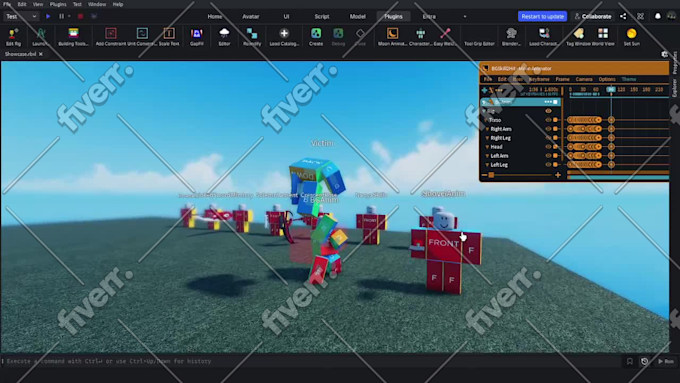Screen dimensions: 680x383
Task: Open the extra tabs dropdown arrow
Action: [x=465, y=16]
